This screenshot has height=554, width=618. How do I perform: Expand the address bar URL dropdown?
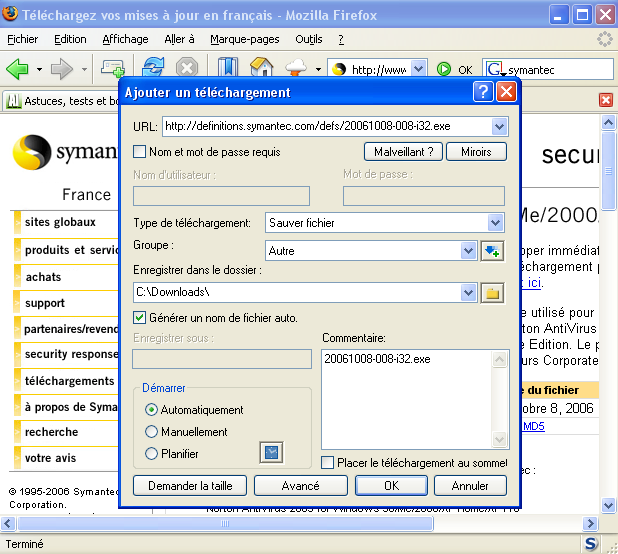coord(419,69)
